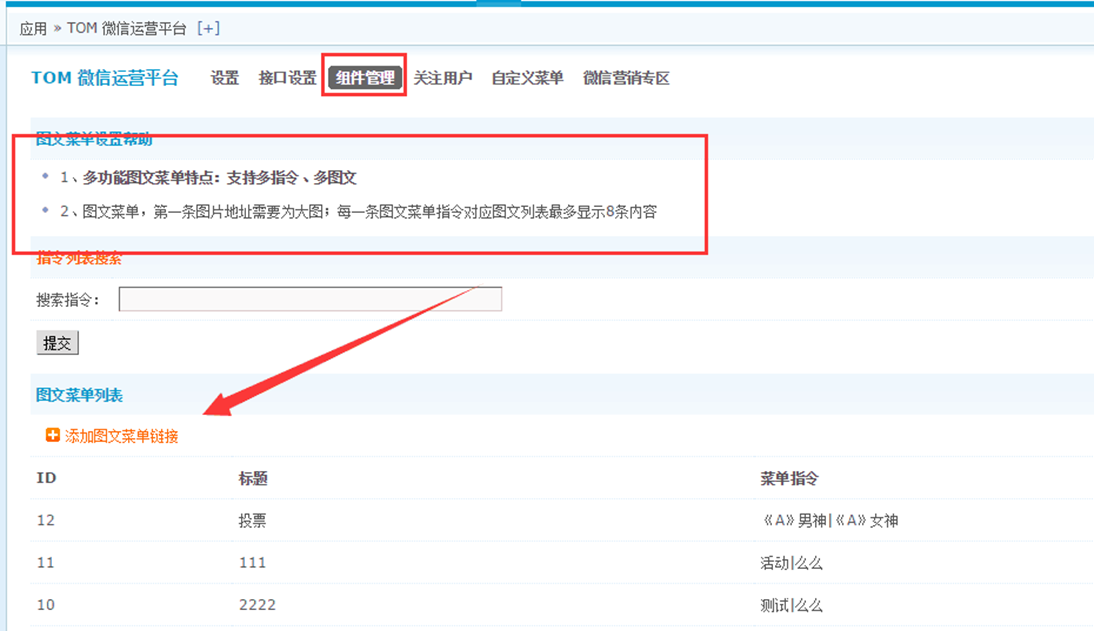This screenshot has height=631, width=1094.
Task: Click the 标题 column header
Action: (x=253, y=478)
